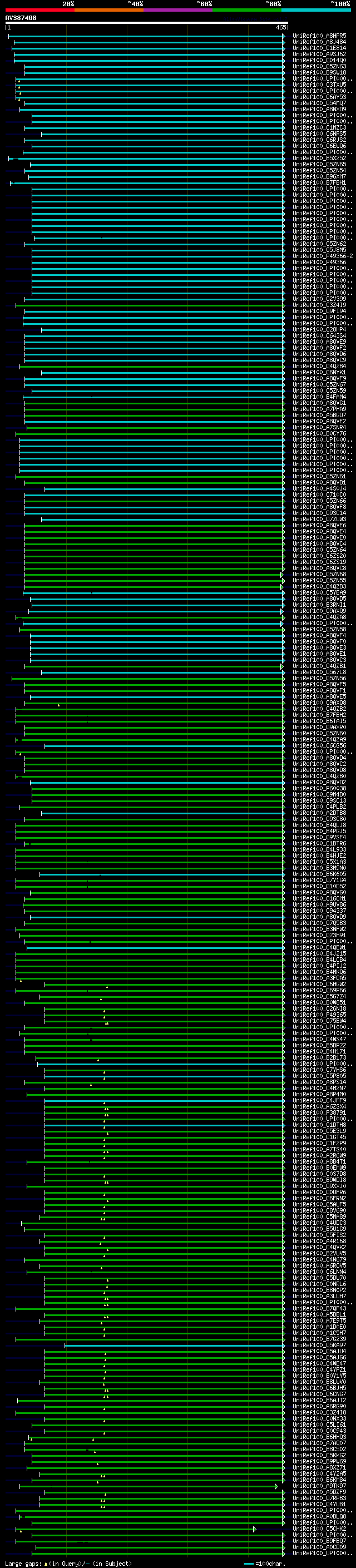Click the cyan ~100% identity color band
Viewport: 356px width, 1568px height.
[x=316, y=10]
